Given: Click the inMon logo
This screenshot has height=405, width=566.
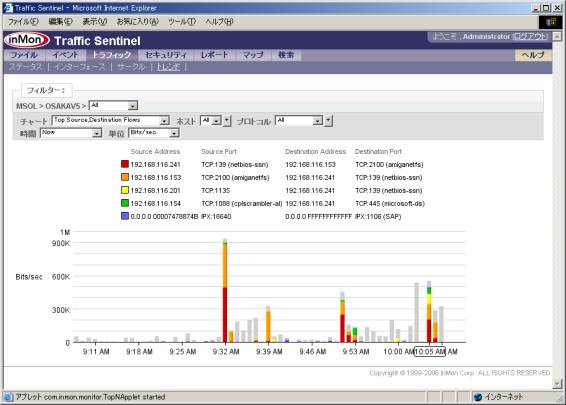Looking at the screenshot, I should point(26,40).
